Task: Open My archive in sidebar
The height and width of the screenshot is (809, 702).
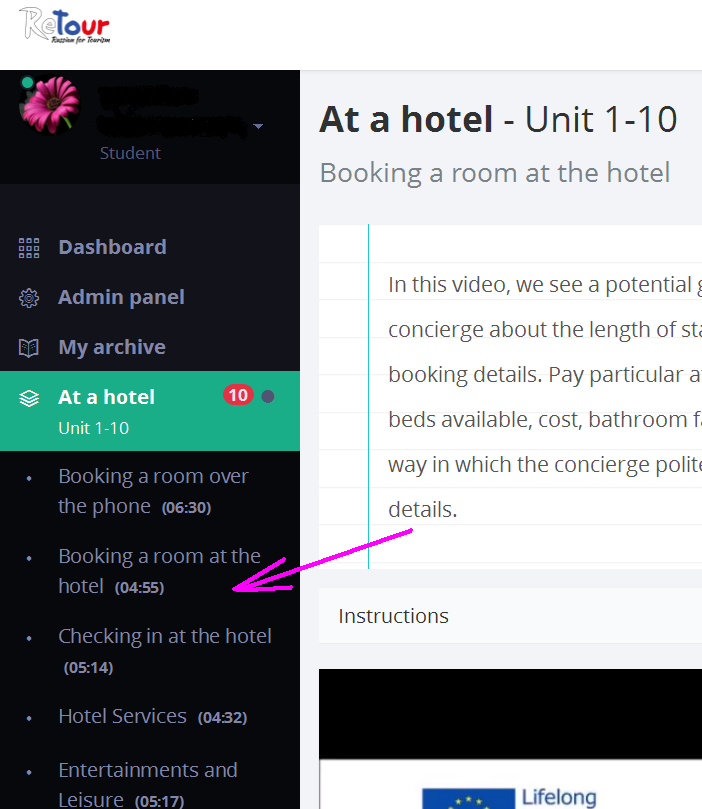Action: (112, 347)
